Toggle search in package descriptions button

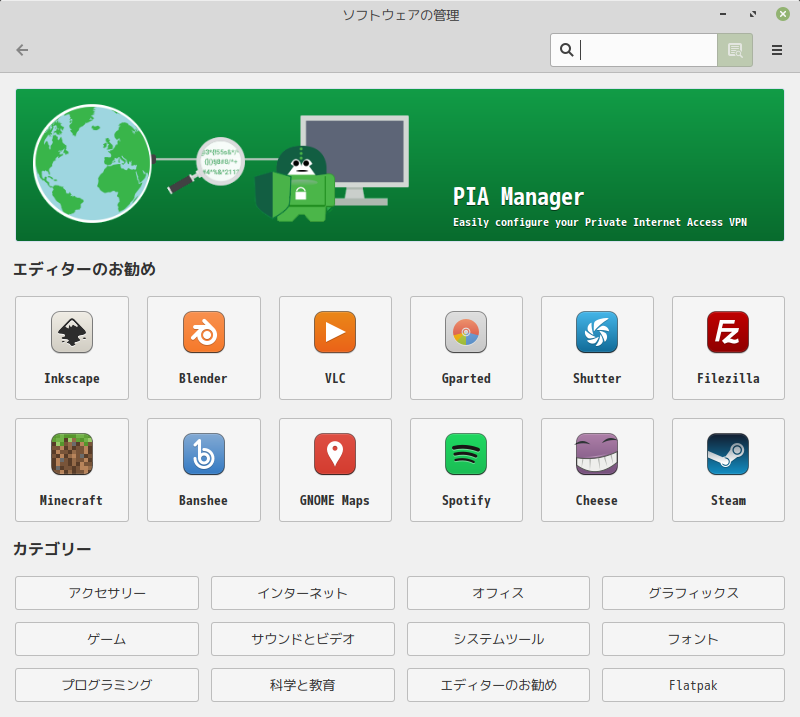[x=735, y=50]
